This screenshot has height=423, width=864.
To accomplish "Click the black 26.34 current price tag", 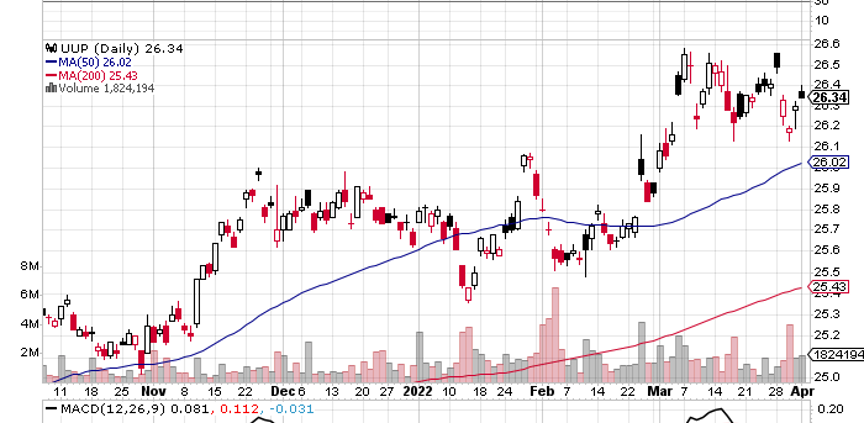I will pyautogui.click(x=829, y=98).
